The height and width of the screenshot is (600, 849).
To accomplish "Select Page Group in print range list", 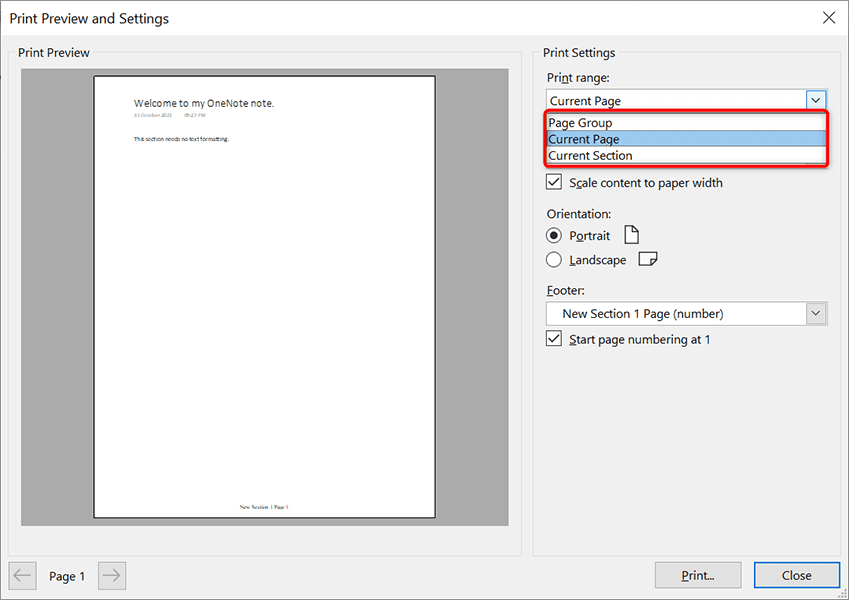I will point(686,123).
